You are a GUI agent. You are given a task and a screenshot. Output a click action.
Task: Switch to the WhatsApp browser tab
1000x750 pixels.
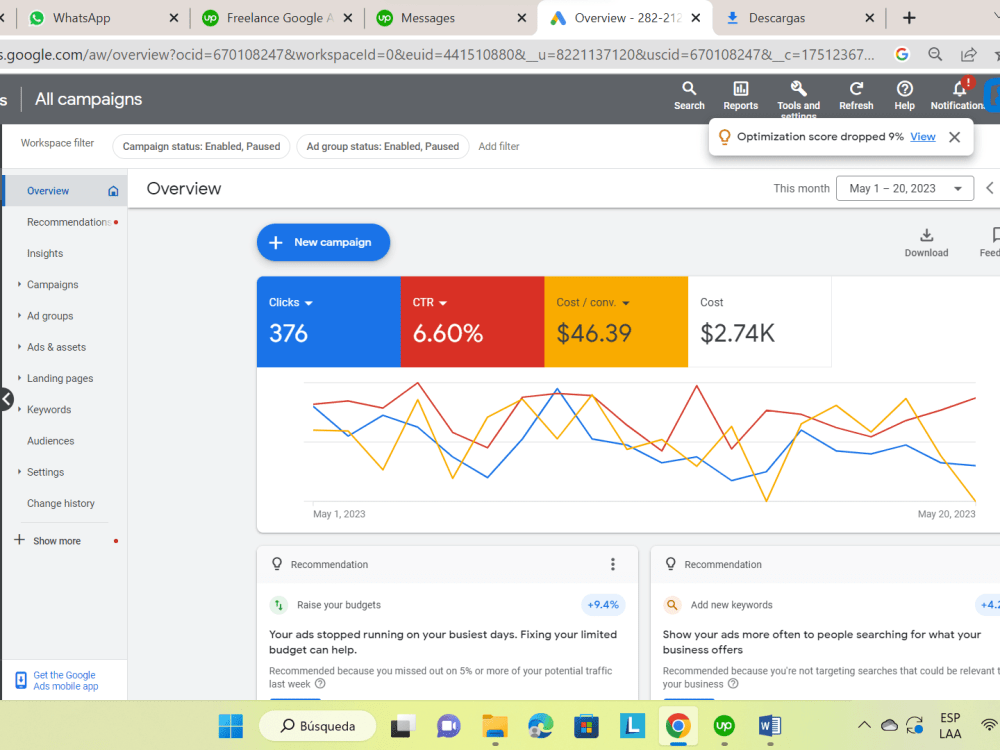click(x=81, y=18)
